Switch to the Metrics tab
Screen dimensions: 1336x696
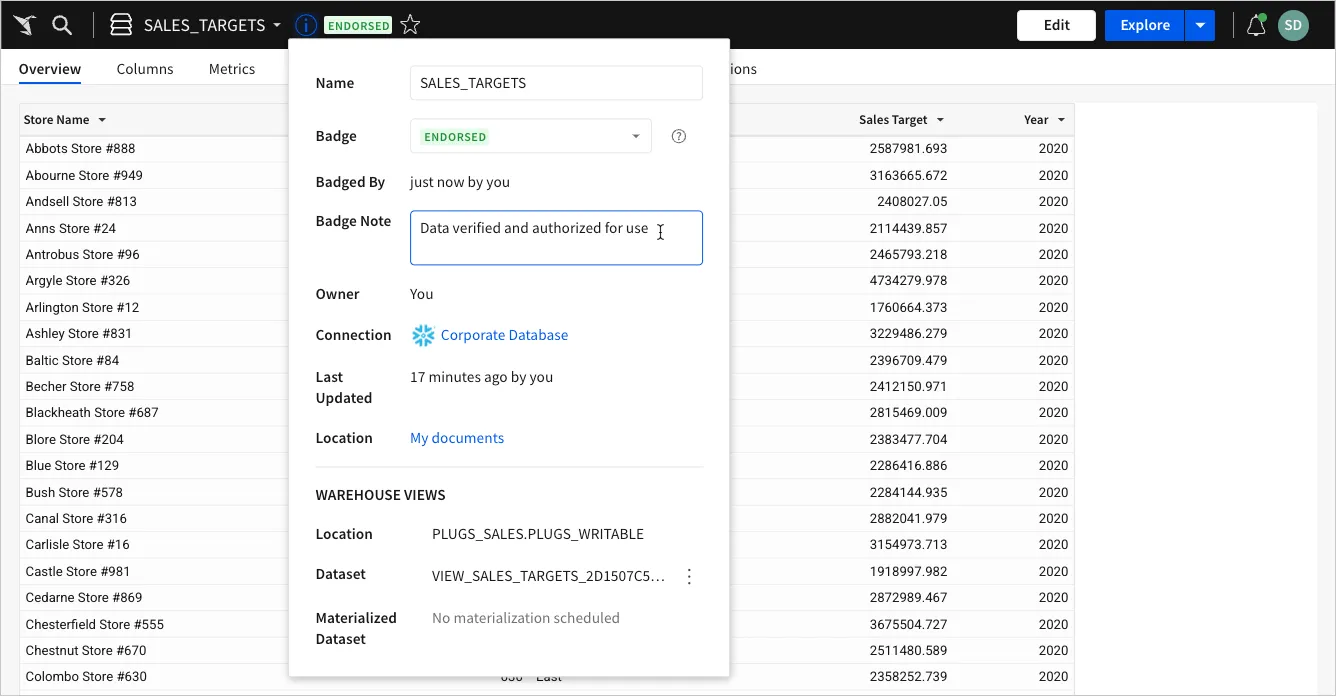(x=232, y=69)
